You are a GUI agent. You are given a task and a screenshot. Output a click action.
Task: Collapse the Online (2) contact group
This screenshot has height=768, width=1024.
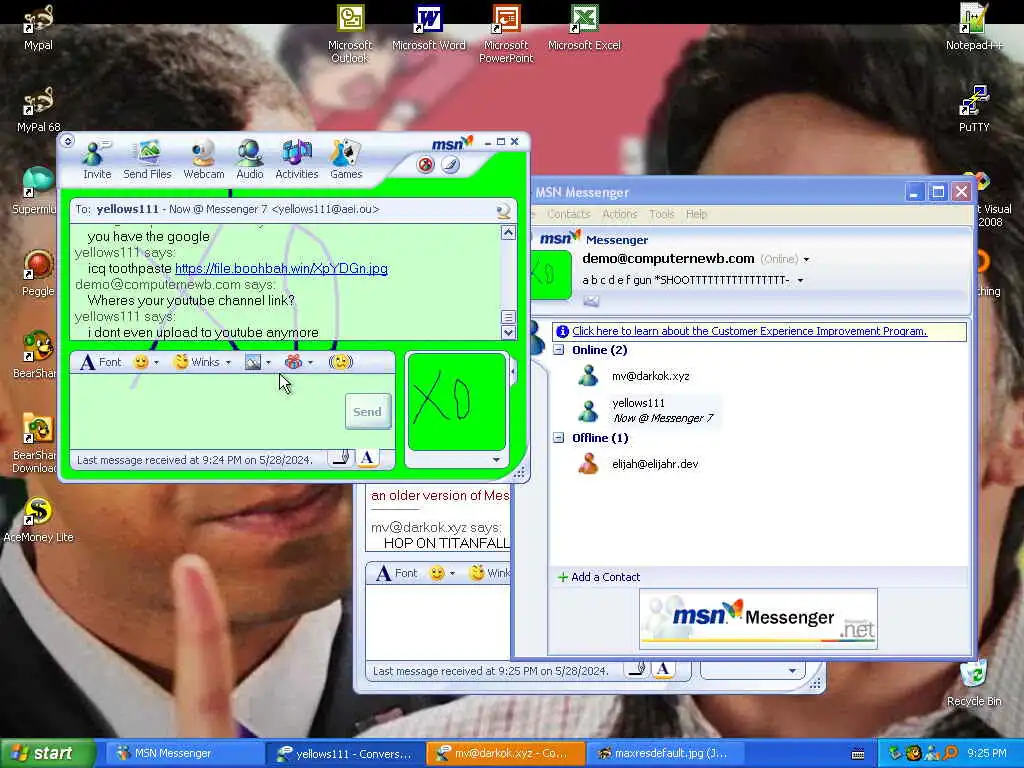tap(558, 350)
